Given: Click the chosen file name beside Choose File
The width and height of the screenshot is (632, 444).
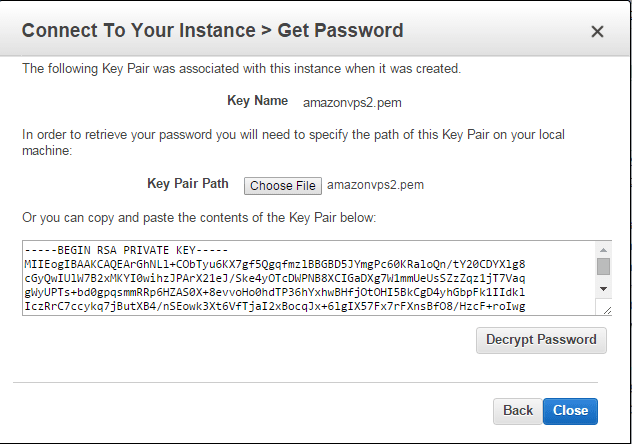Looking at the screenshot, I should click(x=375, y=185).
